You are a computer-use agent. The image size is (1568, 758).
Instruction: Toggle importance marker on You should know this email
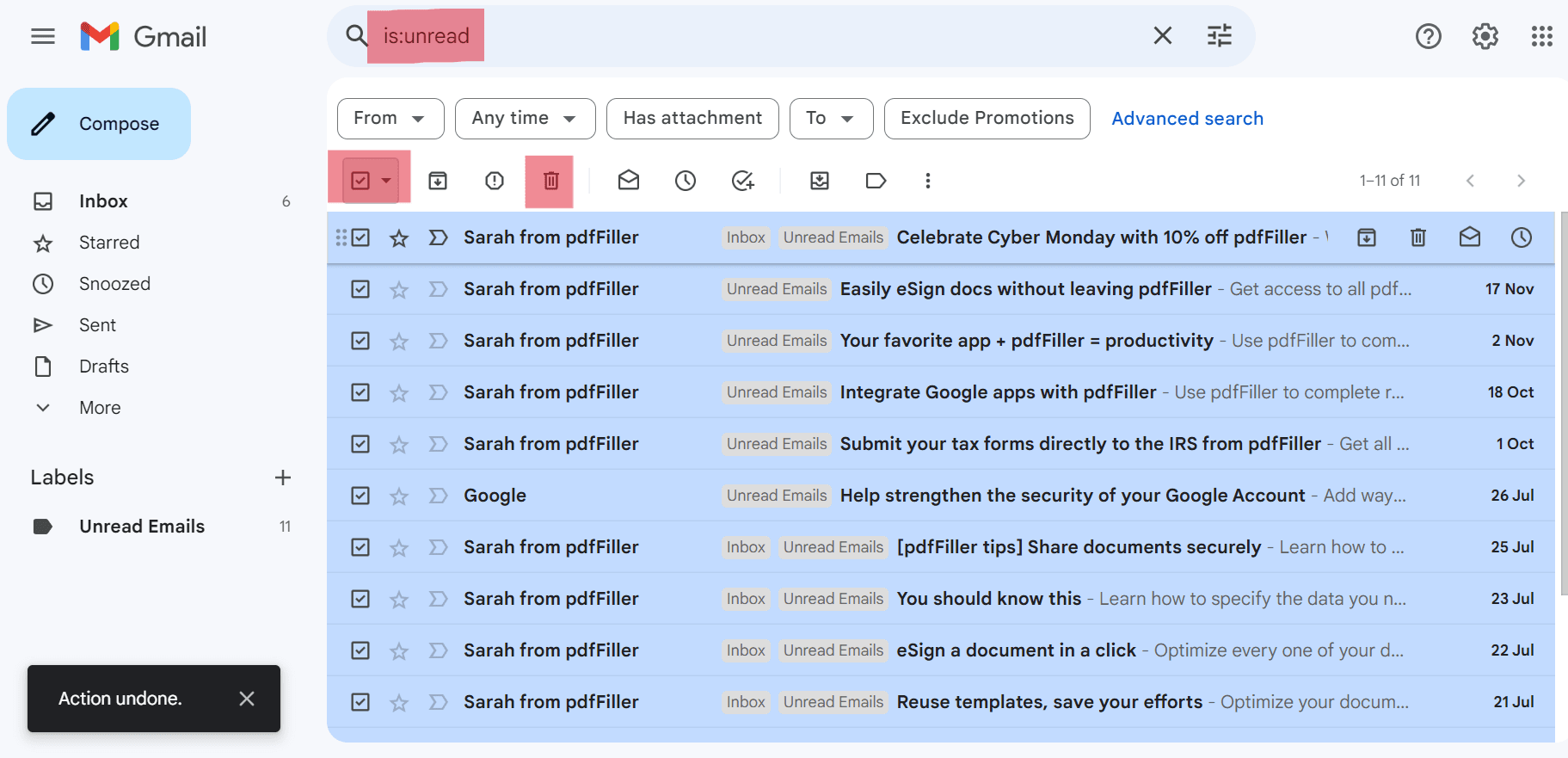(439, 599)
